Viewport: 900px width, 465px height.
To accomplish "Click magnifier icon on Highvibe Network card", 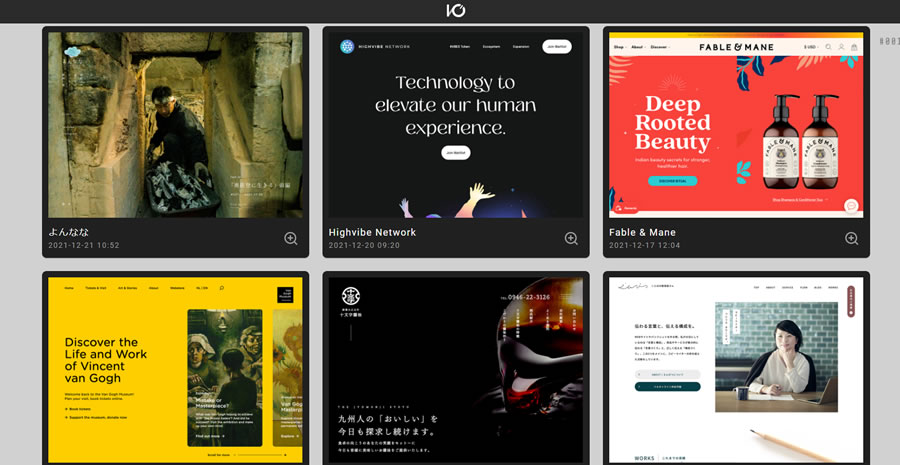I will tap(571, 238).
